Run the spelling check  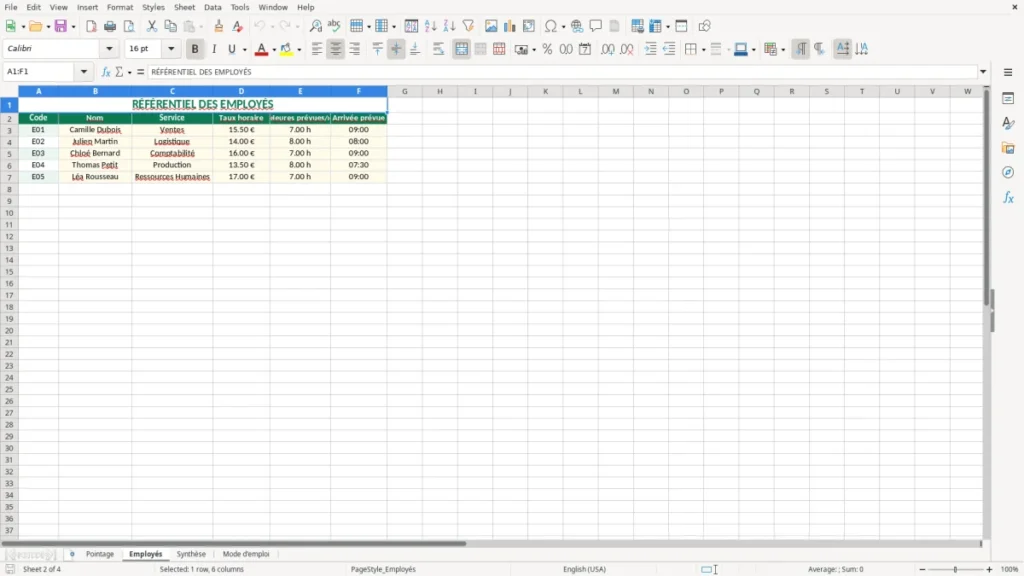click(x=334, y=26)
